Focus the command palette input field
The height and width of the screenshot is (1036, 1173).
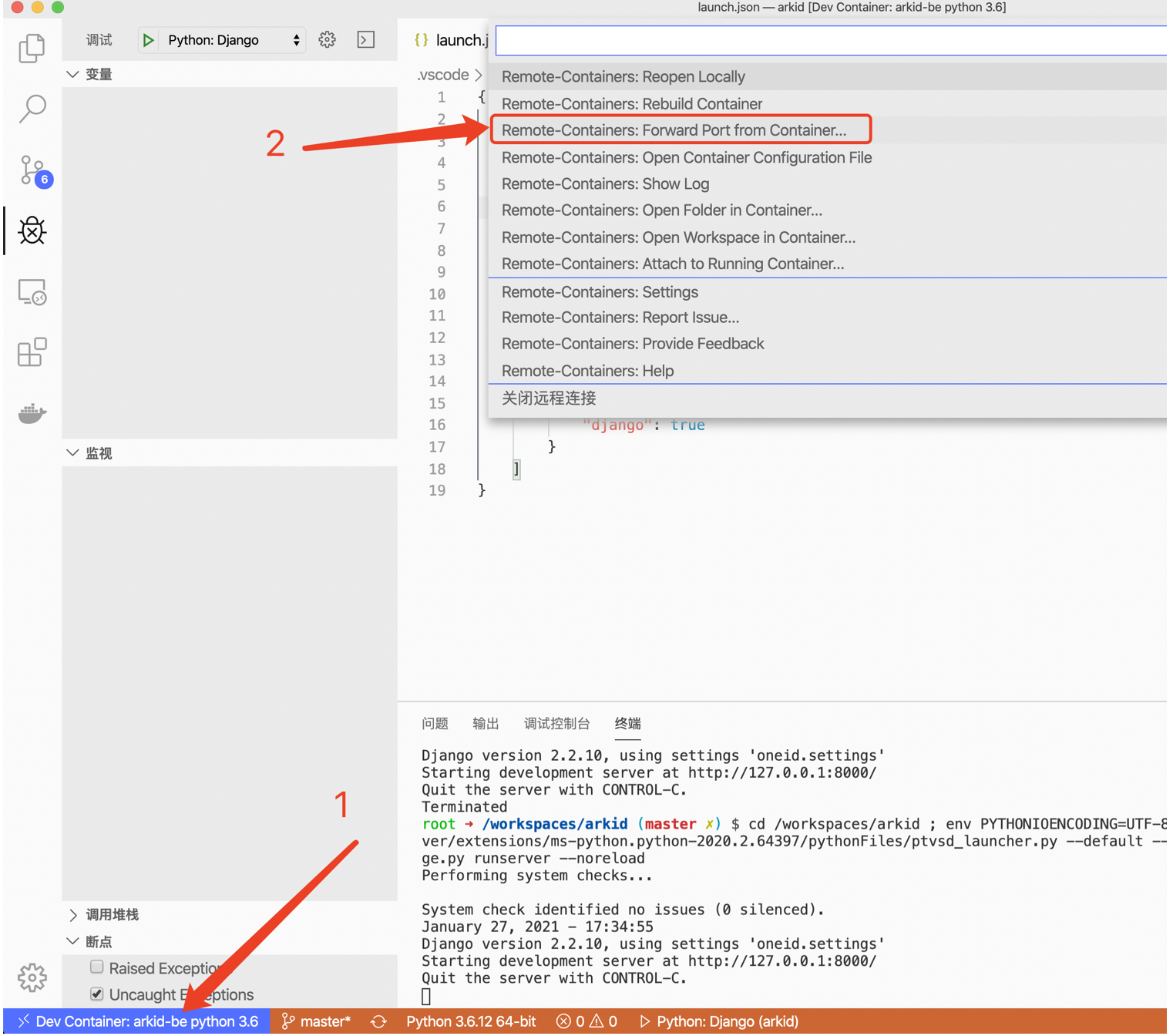(831, 41)
